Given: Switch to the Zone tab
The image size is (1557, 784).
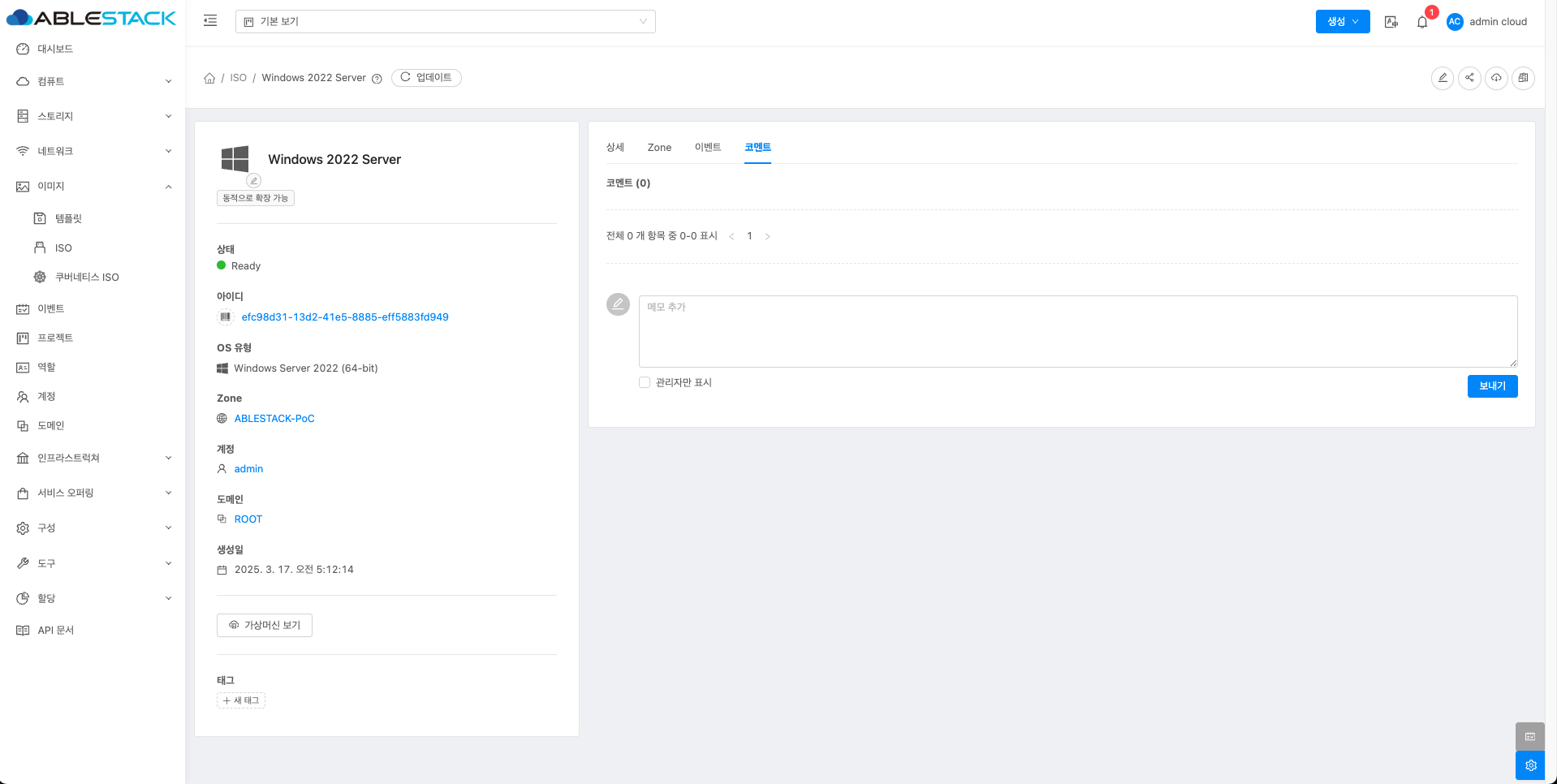Looking at the screenshot, I should point(659,148).
